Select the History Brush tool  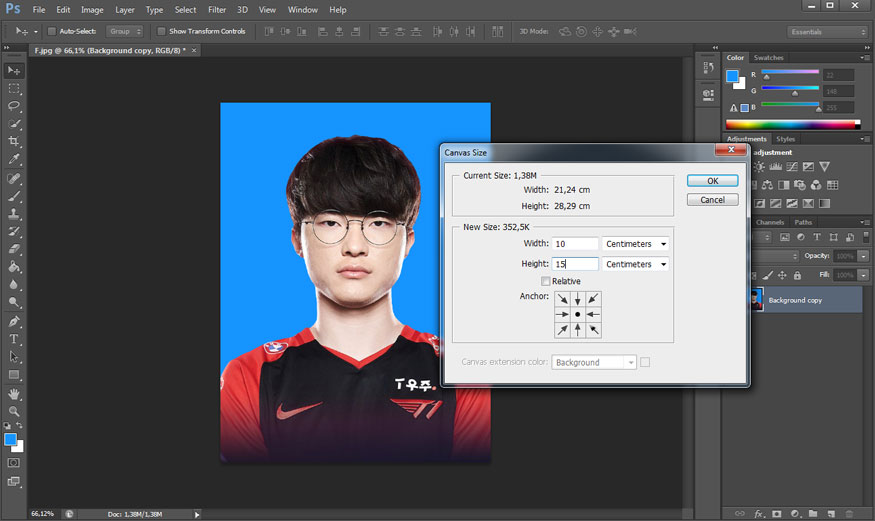coord(14,231)
